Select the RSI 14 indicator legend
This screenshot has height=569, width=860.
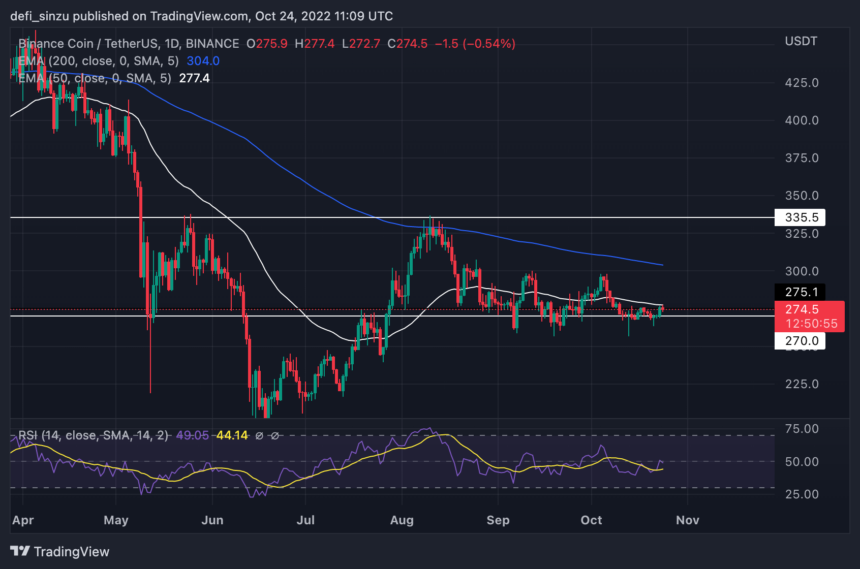(x=93, y=435)
